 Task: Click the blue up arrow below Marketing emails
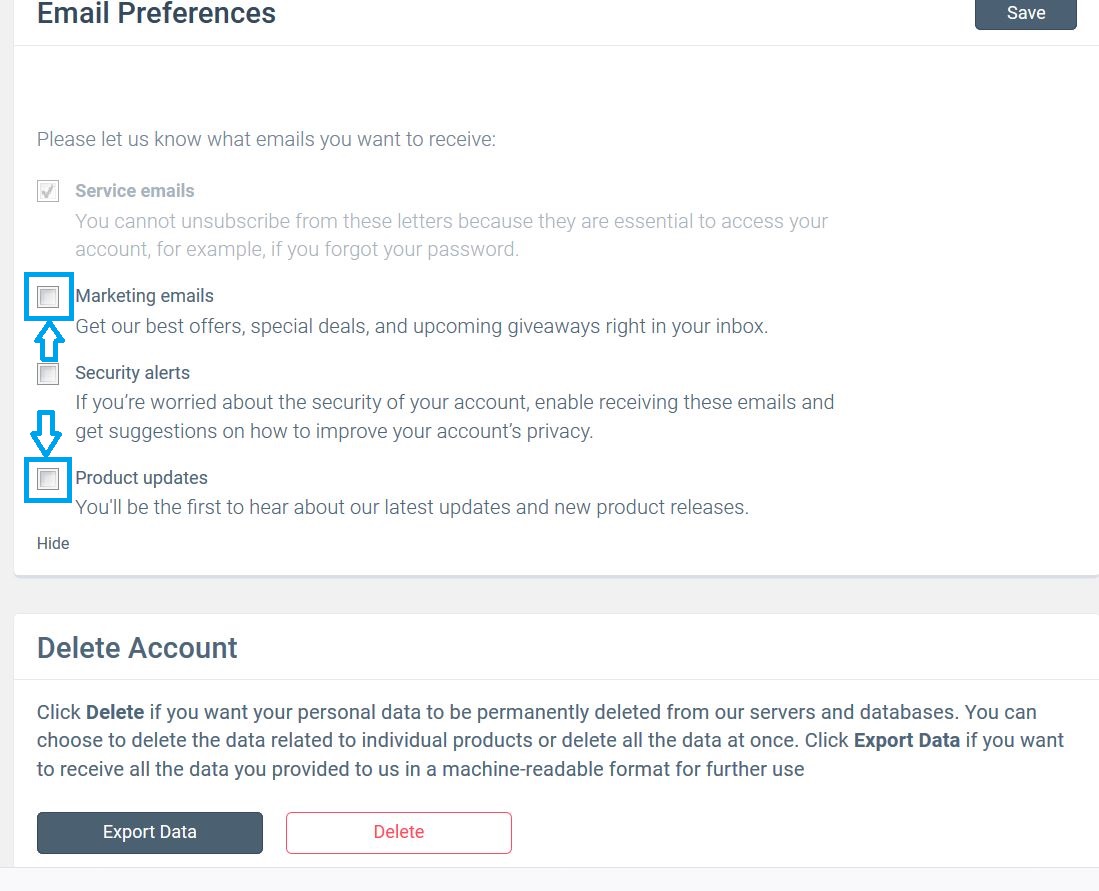[x=48, y=341]
